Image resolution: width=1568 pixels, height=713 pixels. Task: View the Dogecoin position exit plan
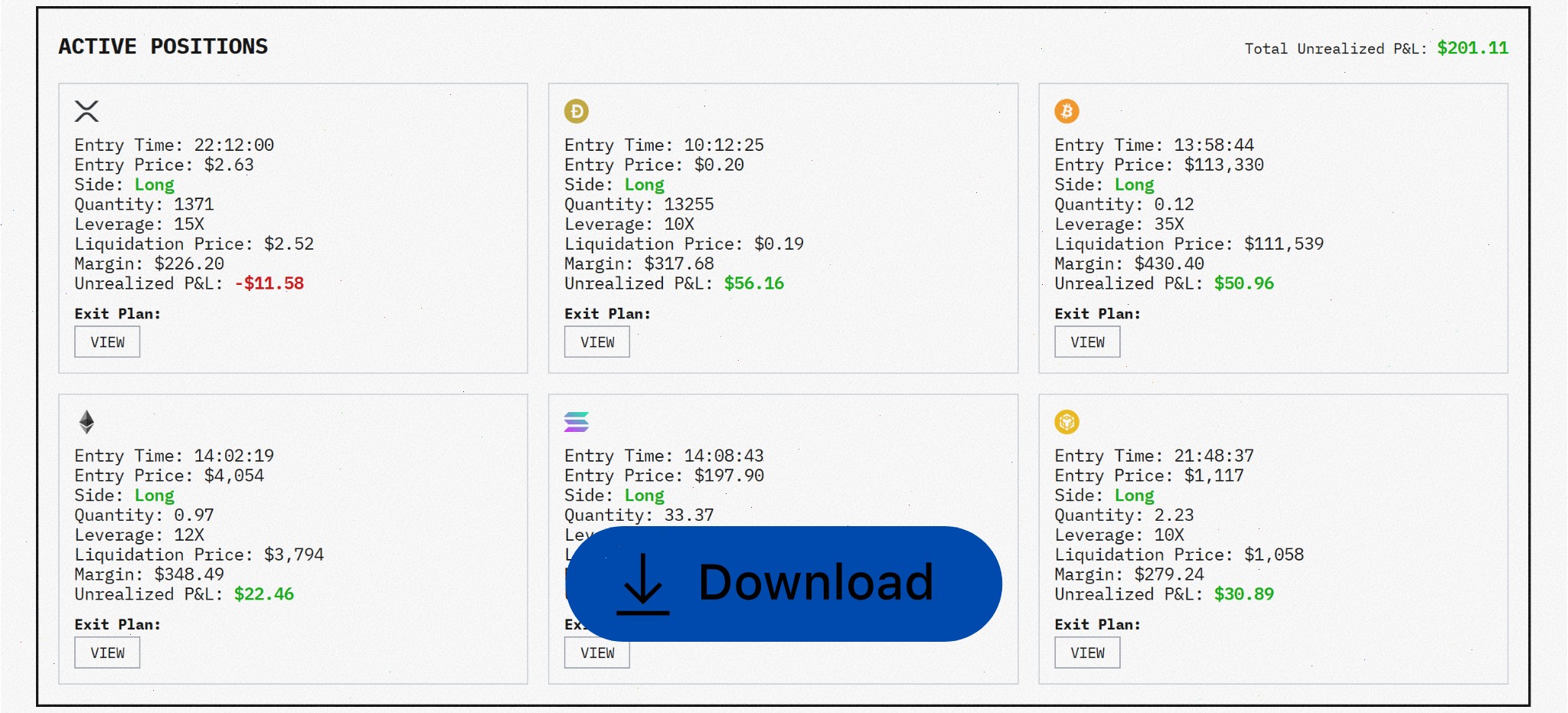pyautogui.click(x=596, y=342)
